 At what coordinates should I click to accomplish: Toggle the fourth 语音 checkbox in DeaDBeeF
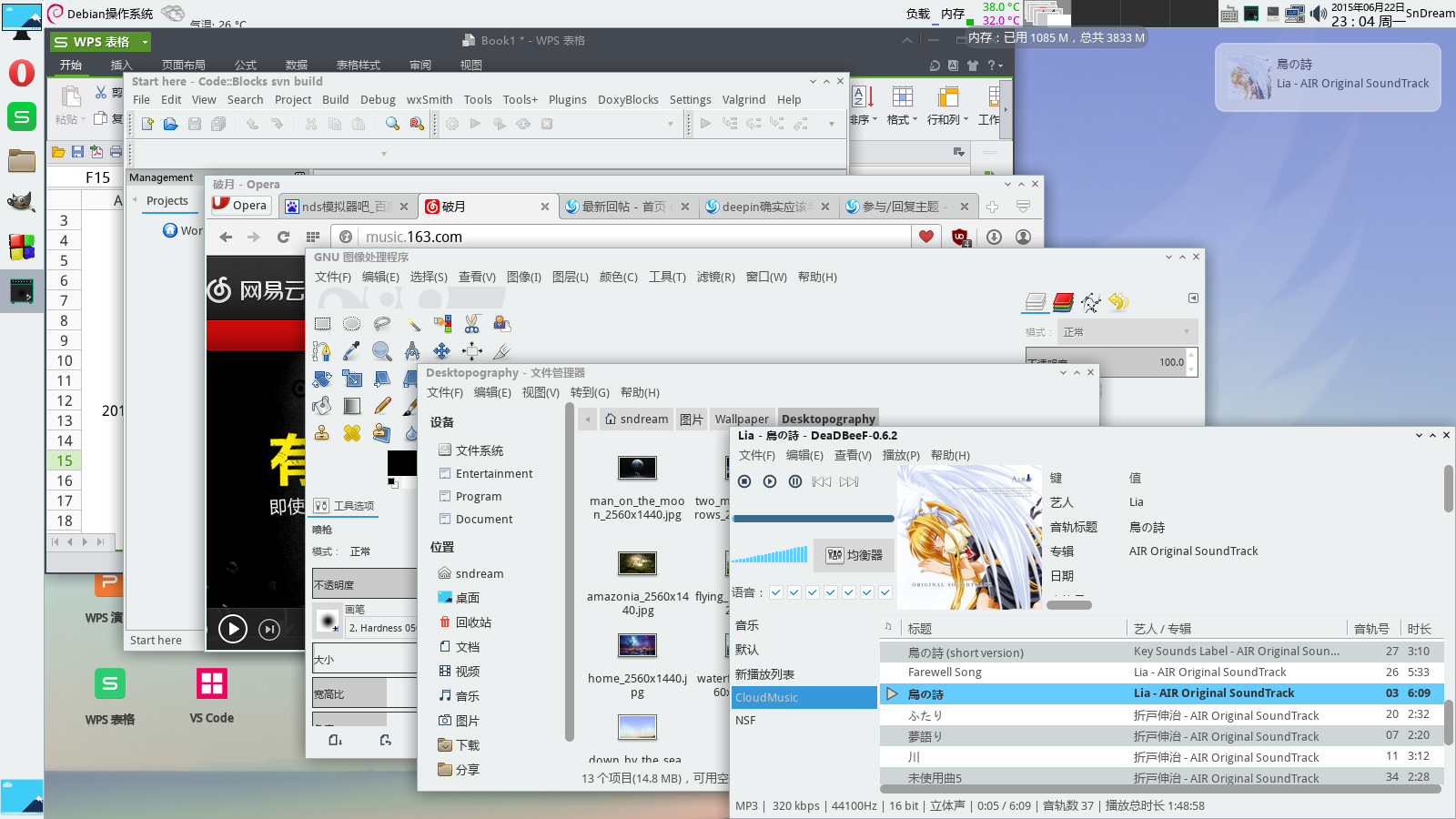[831, 592]
